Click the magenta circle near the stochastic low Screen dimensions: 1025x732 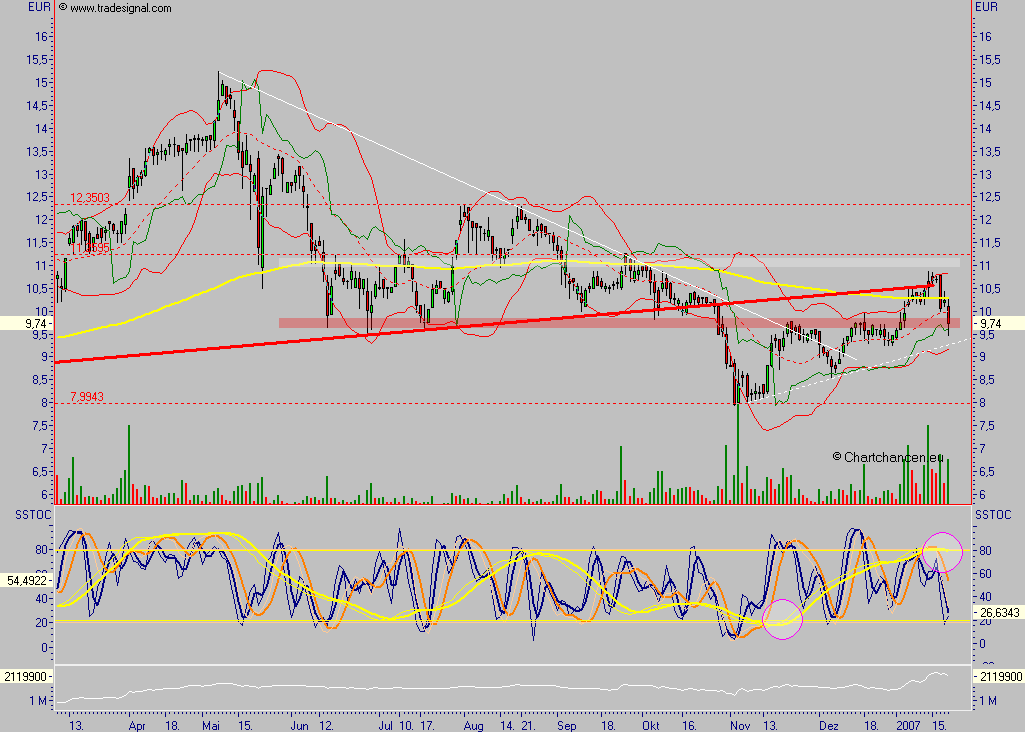(x=782, y=619)
